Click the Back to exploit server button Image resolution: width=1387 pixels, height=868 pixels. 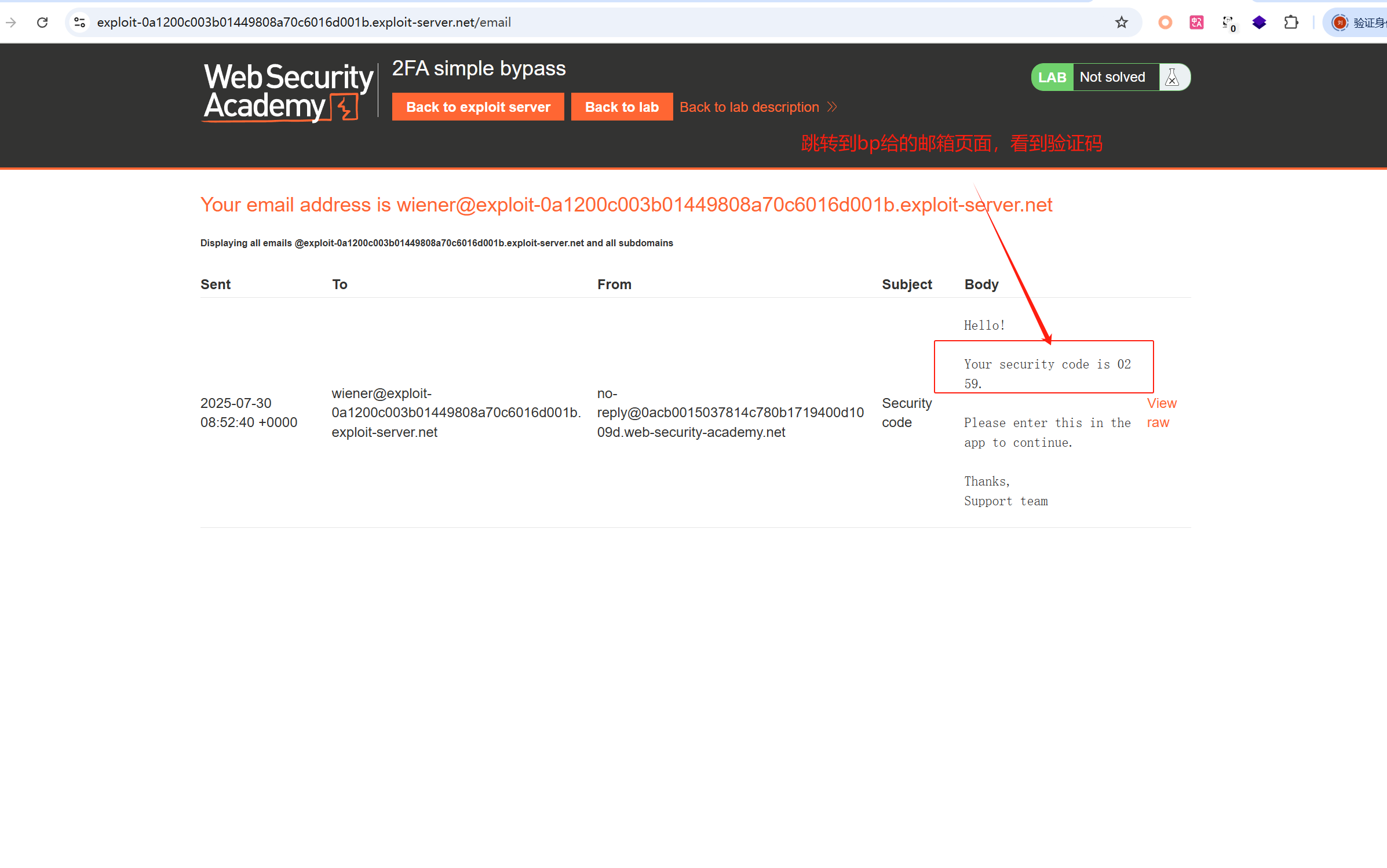point(478,107)
